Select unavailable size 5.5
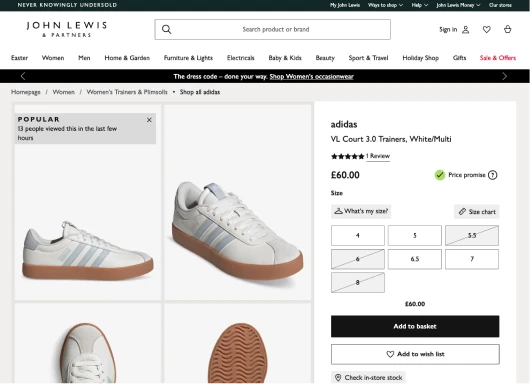This screenshot has width=530, height=384. coord(472,235)
